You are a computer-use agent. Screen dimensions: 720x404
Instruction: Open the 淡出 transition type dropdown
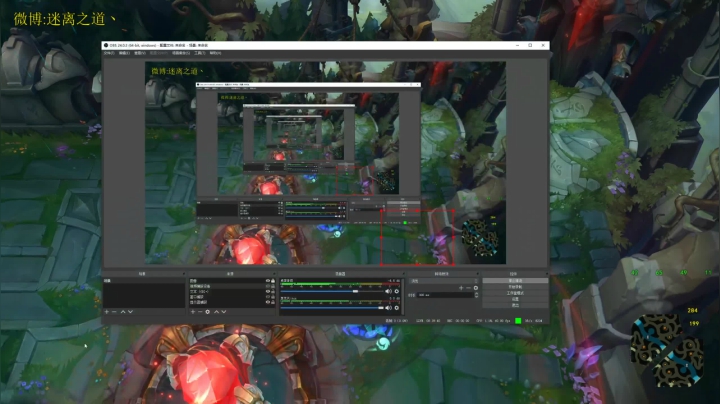pyautogui.click(x=444, y=281)
